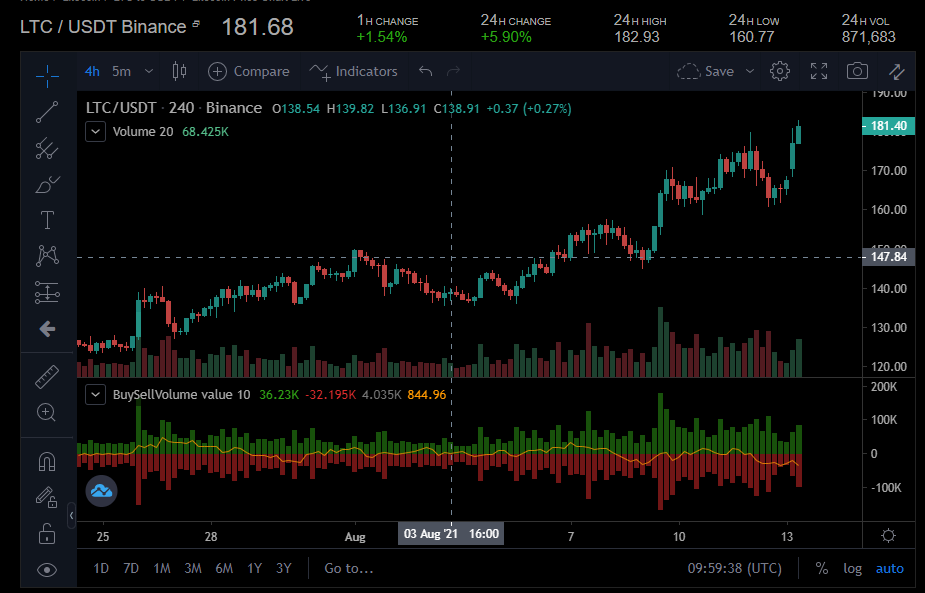Set range to 7D
The height and width of the screenshot is (593, 925).
click(x=131, y=568)
